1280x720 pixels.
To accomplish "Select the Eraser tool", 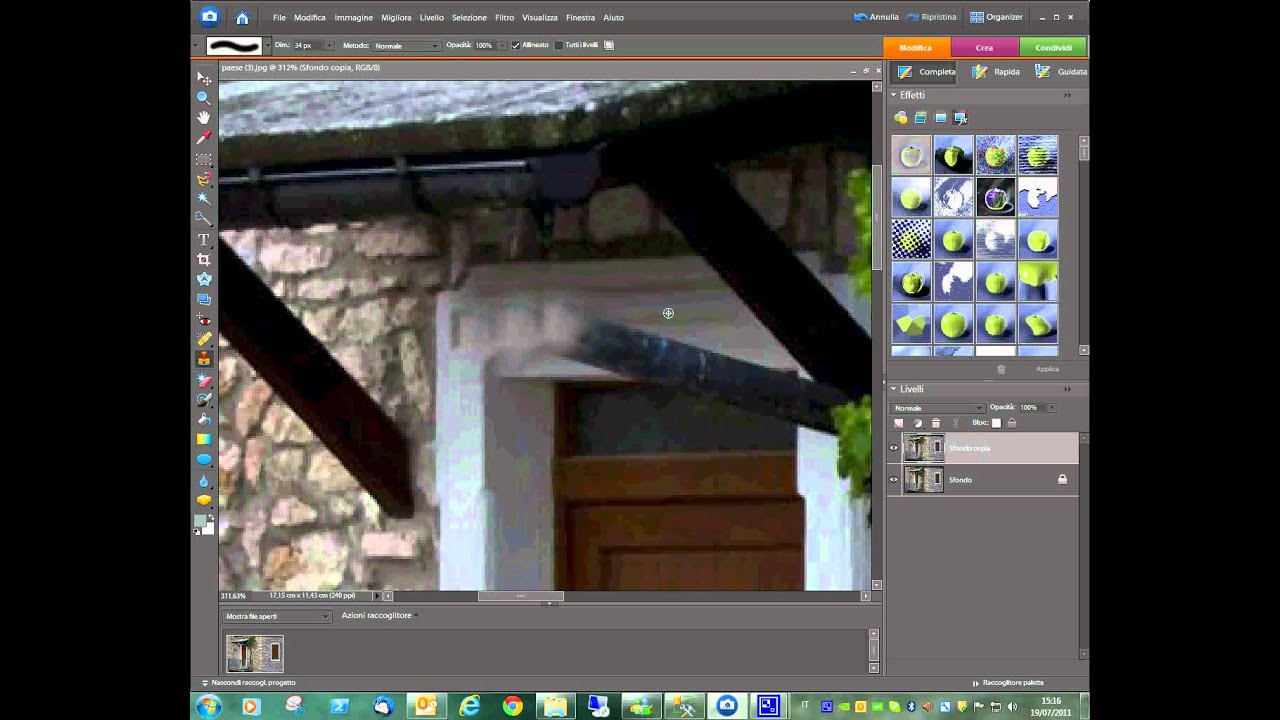I will point(204,380).
